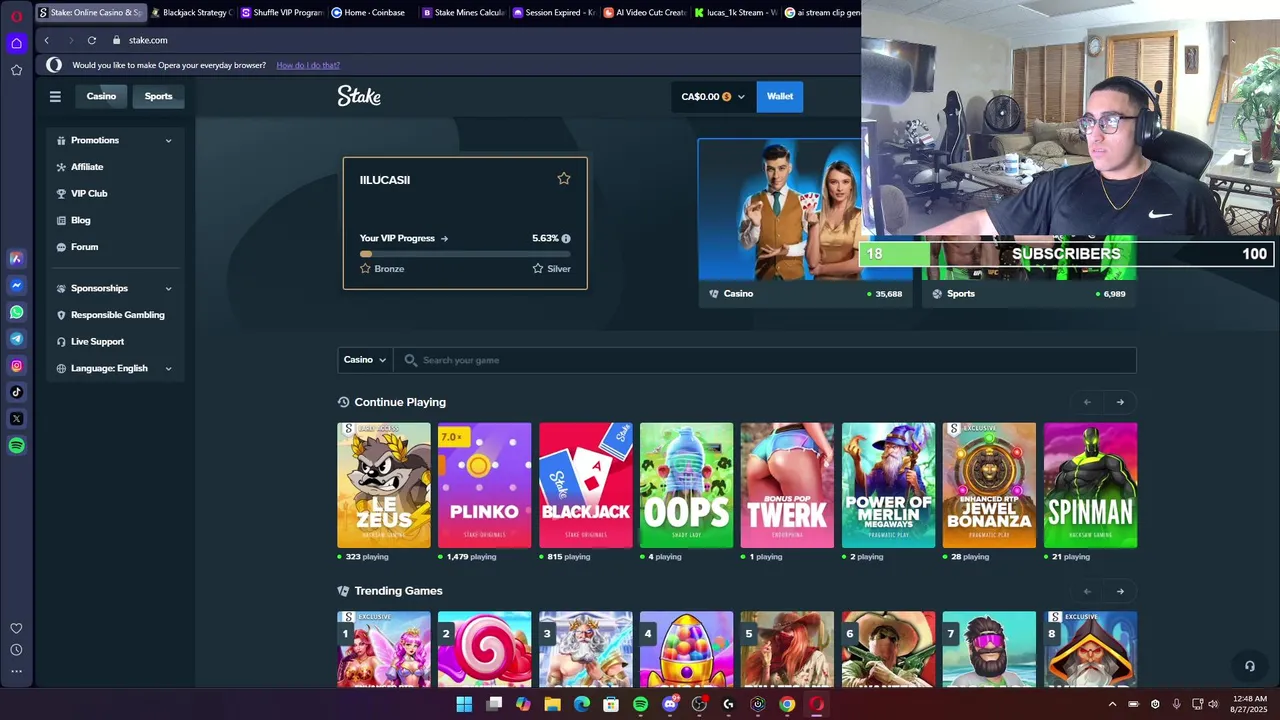
Task: Open the Opera home sidebar icon
Action: pos(16,43)
